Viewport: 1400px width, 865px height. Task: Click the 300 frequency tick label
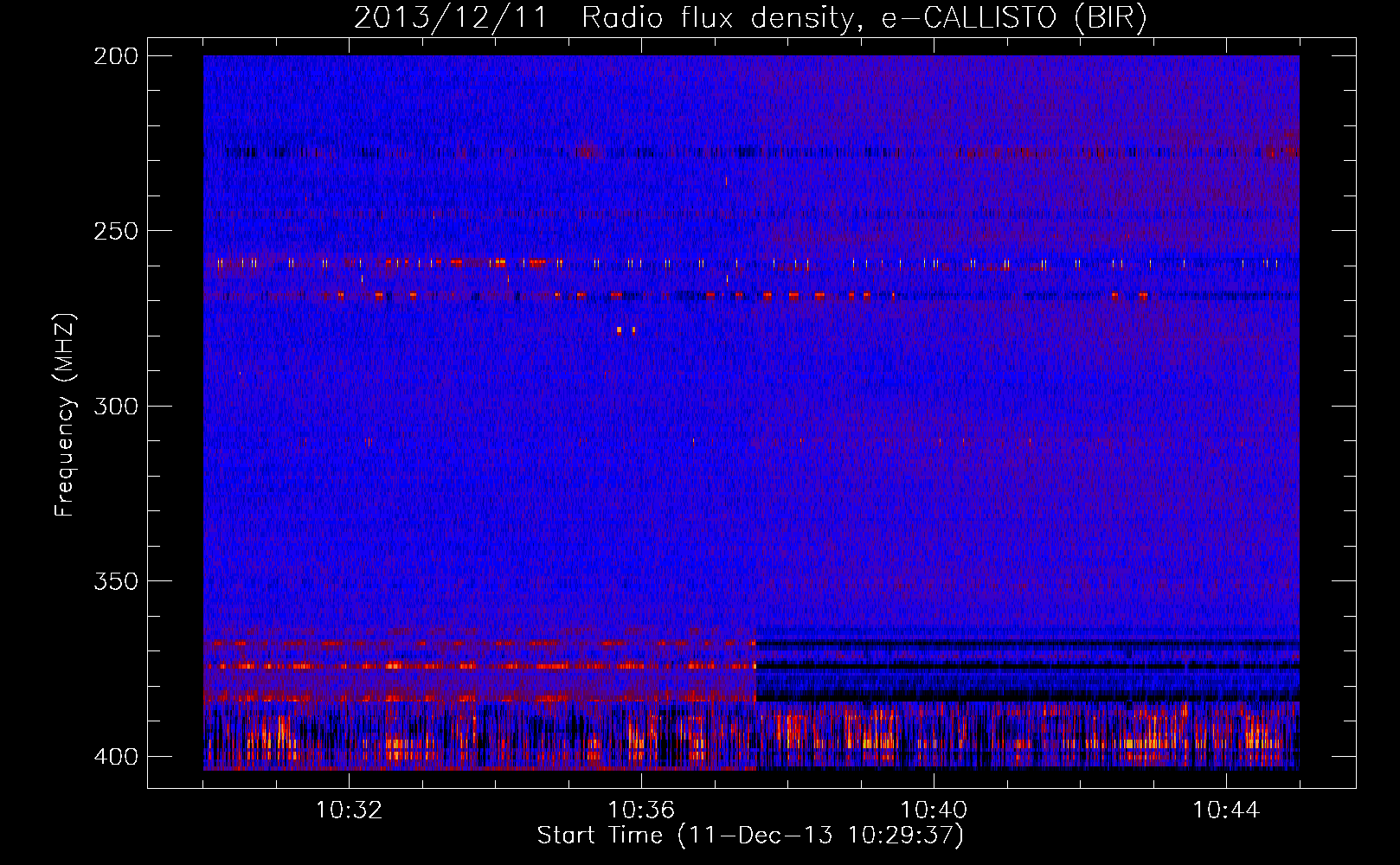pos(115,406)
